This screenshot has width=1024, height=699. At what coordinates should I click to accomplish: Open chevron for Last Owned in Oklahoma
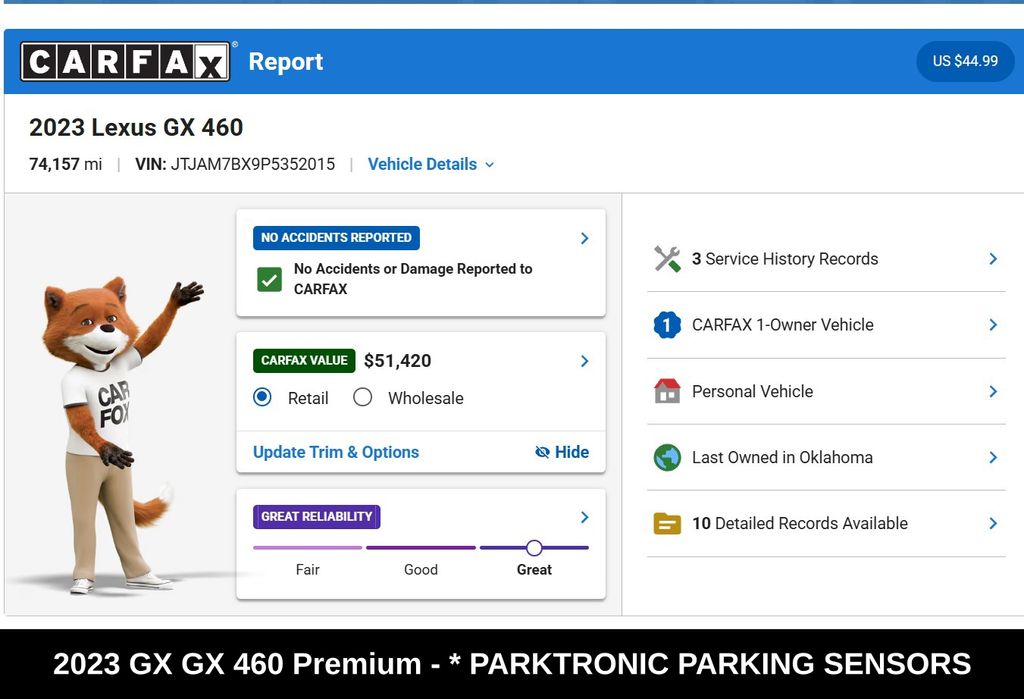(993, 457)
